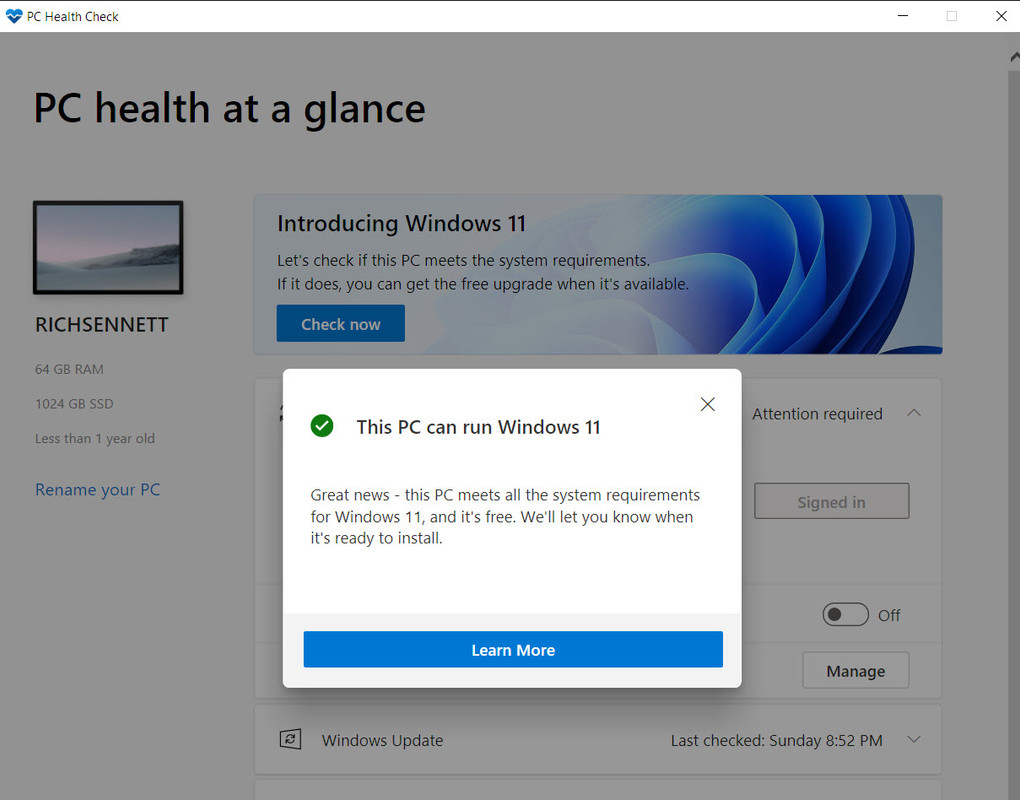Open the Manage button
Screen dimensions: 1020x800
(855, 671)
